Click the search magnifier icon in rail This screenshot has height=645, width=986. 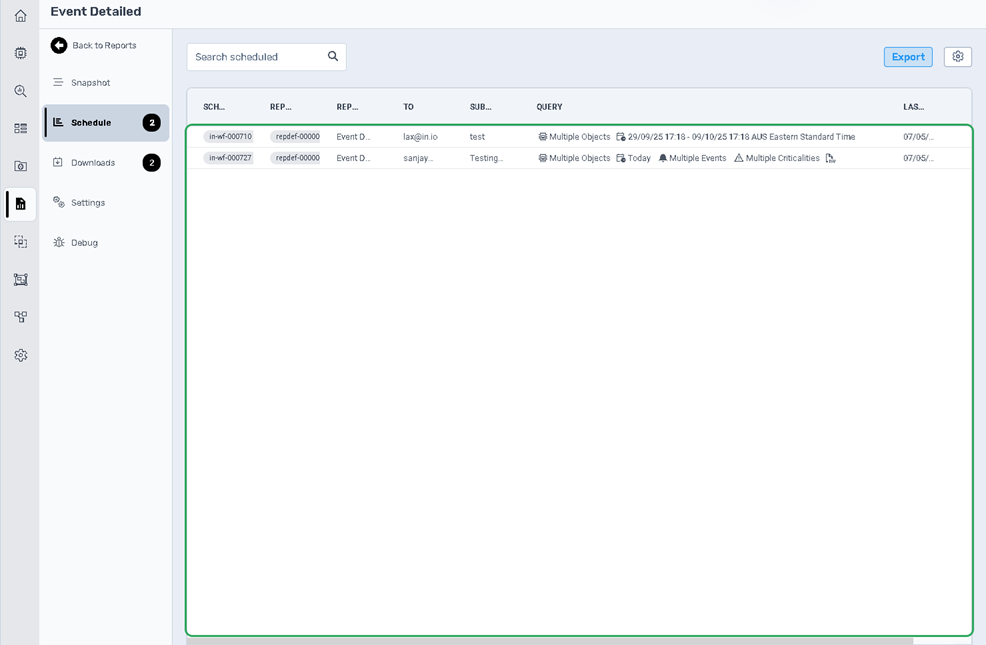20,91
